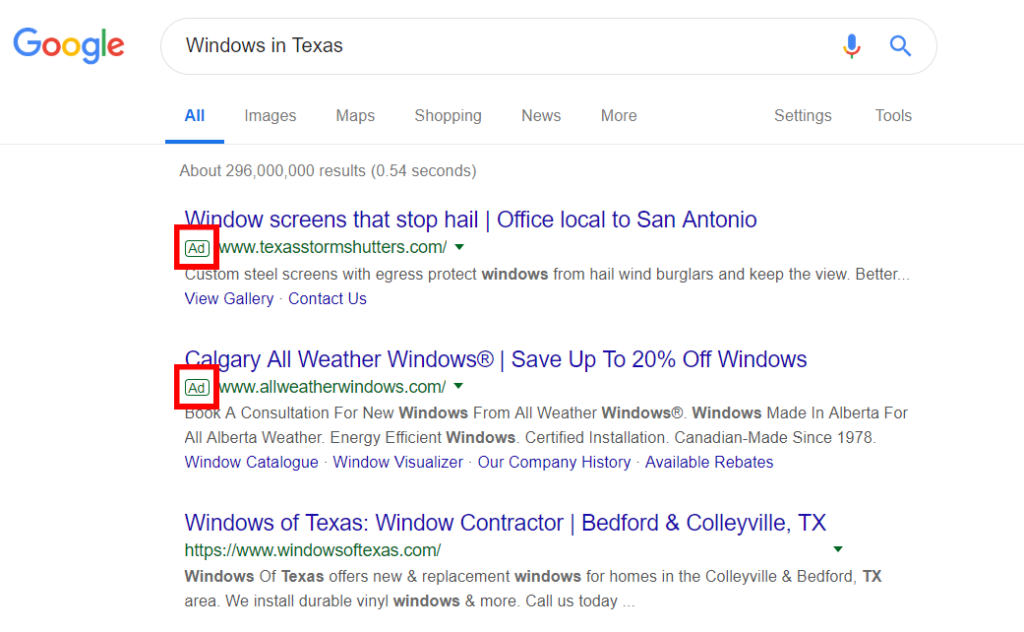Open the Windows of Texas Window Contractor result
The height and width of the screenshot is (632, 1024).
(505, 523)
